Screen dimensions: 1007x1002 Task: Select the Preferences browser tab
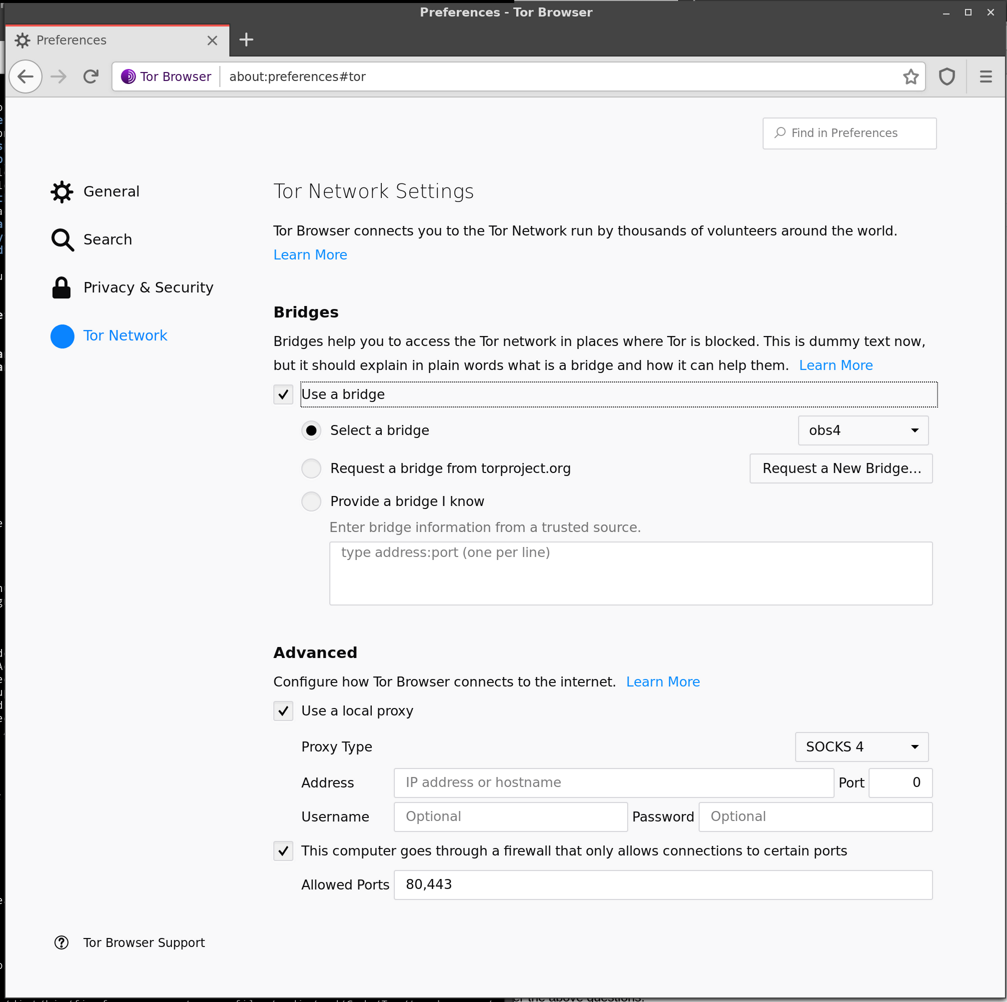click(x=117, y=40)
